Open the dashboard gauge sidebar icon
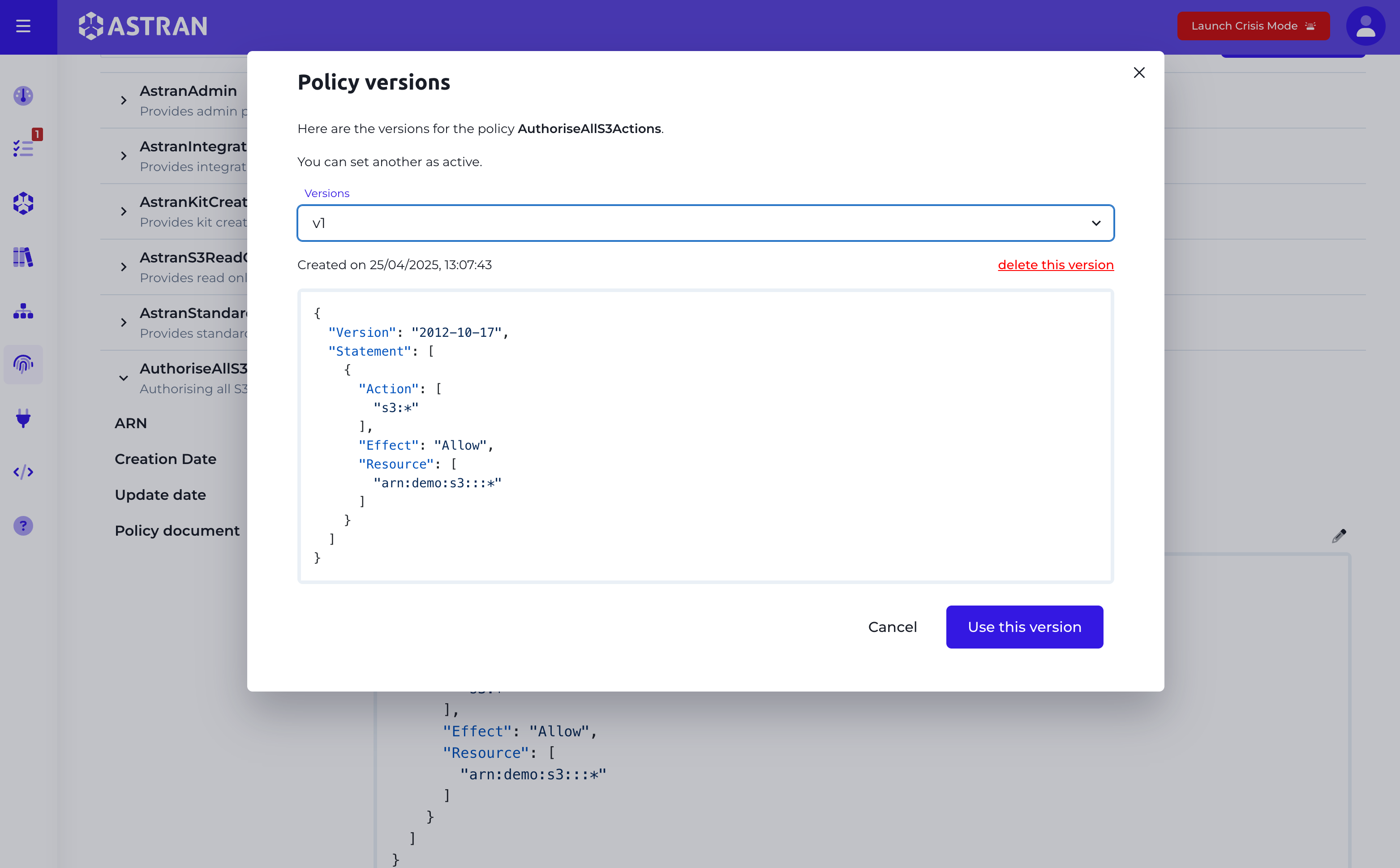 (x=23, y=95)
